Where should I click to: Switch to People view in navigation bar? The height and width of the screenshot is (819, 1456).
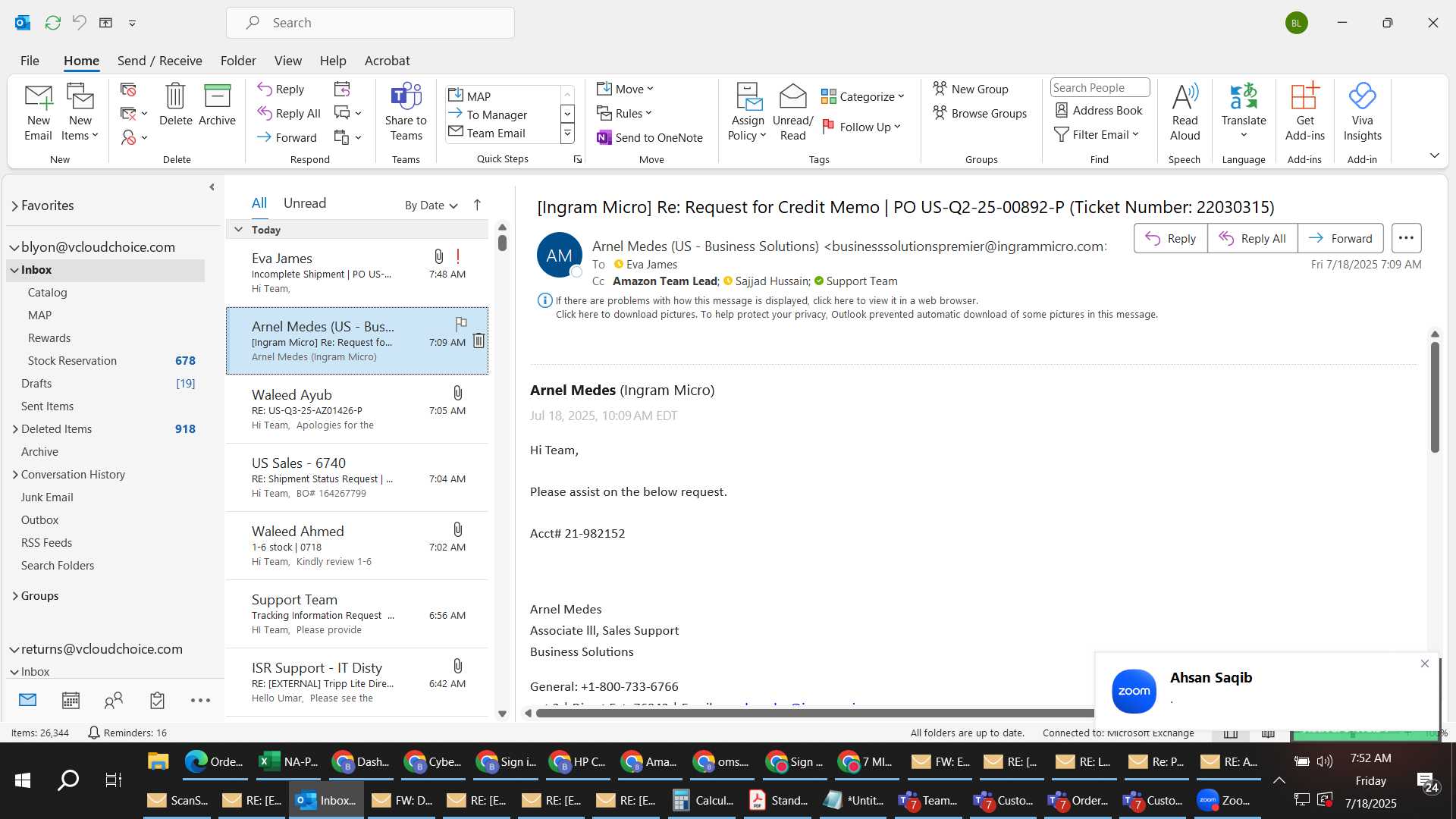pyautogui.click(x=114, y=701)
